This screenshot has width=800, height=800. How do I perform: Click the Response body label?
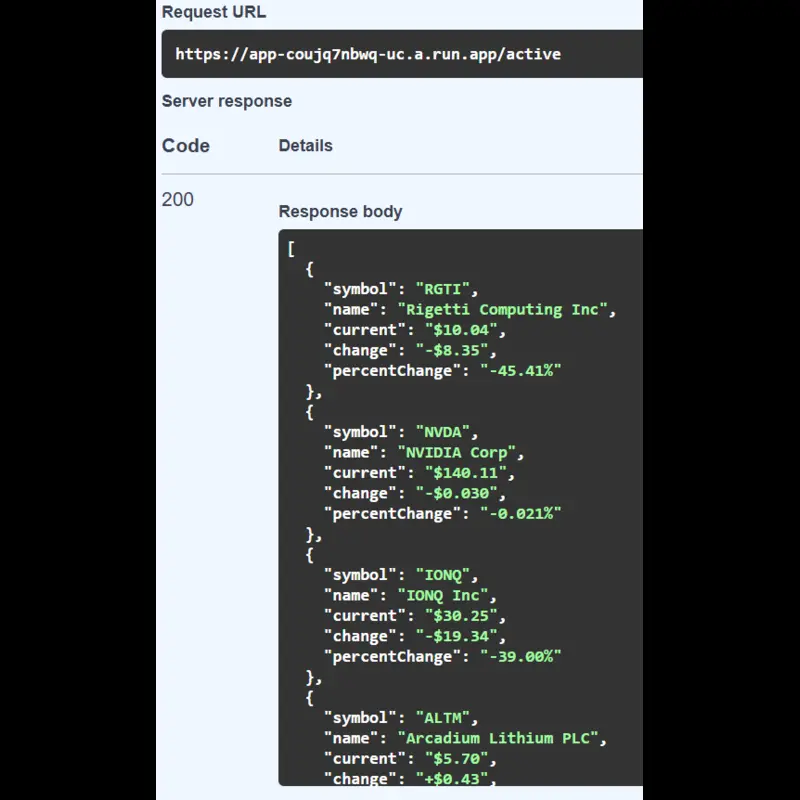pyautogui.click(x=340, y=211)
